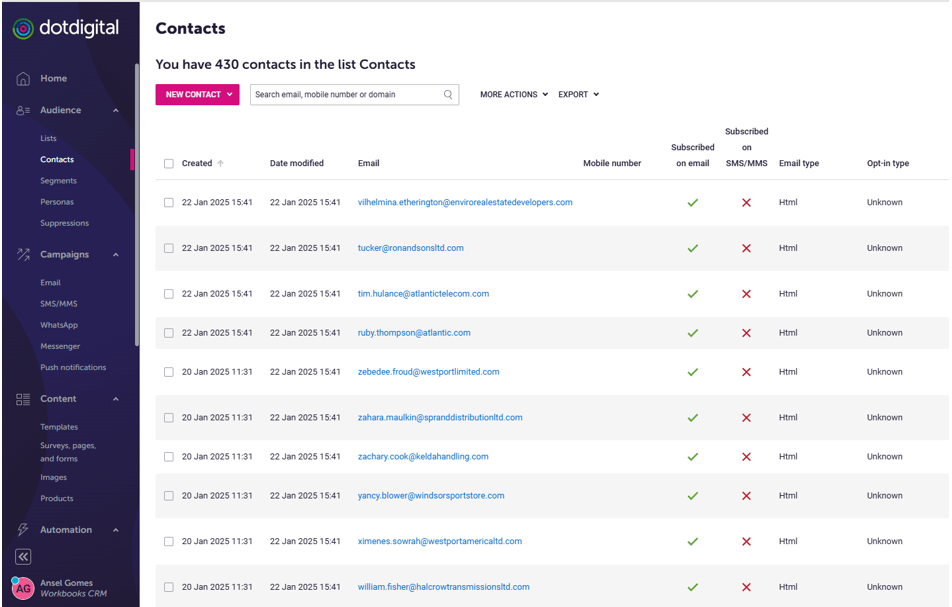Click the Content grid icon
This screenshot has height=607, width=952.
[23, 399]
